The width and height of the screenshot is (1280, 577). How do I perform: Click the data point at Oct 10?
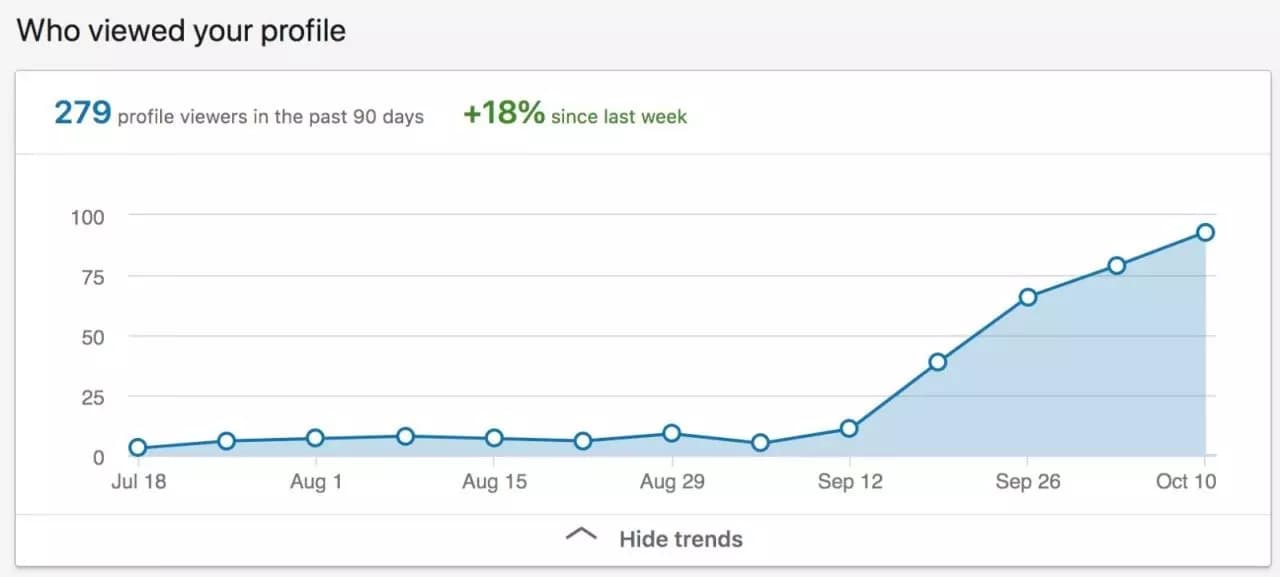(x=1205, y=231)
